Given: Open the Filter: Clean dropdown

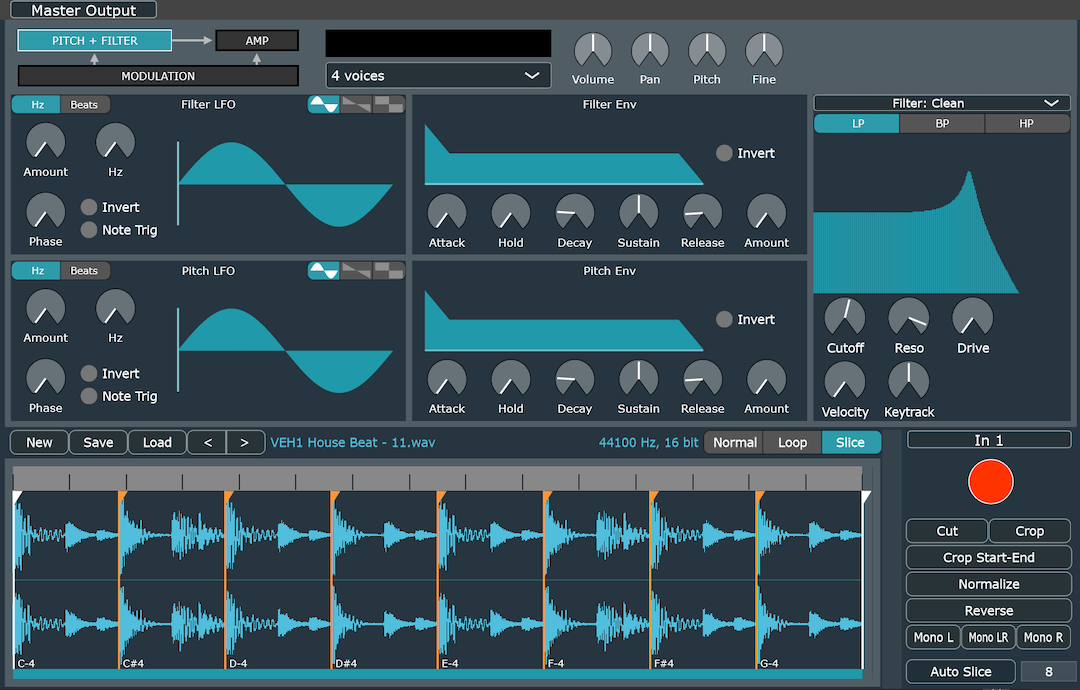Looking at the screenshot, I should pyautogui.click(x=941, y=102).
